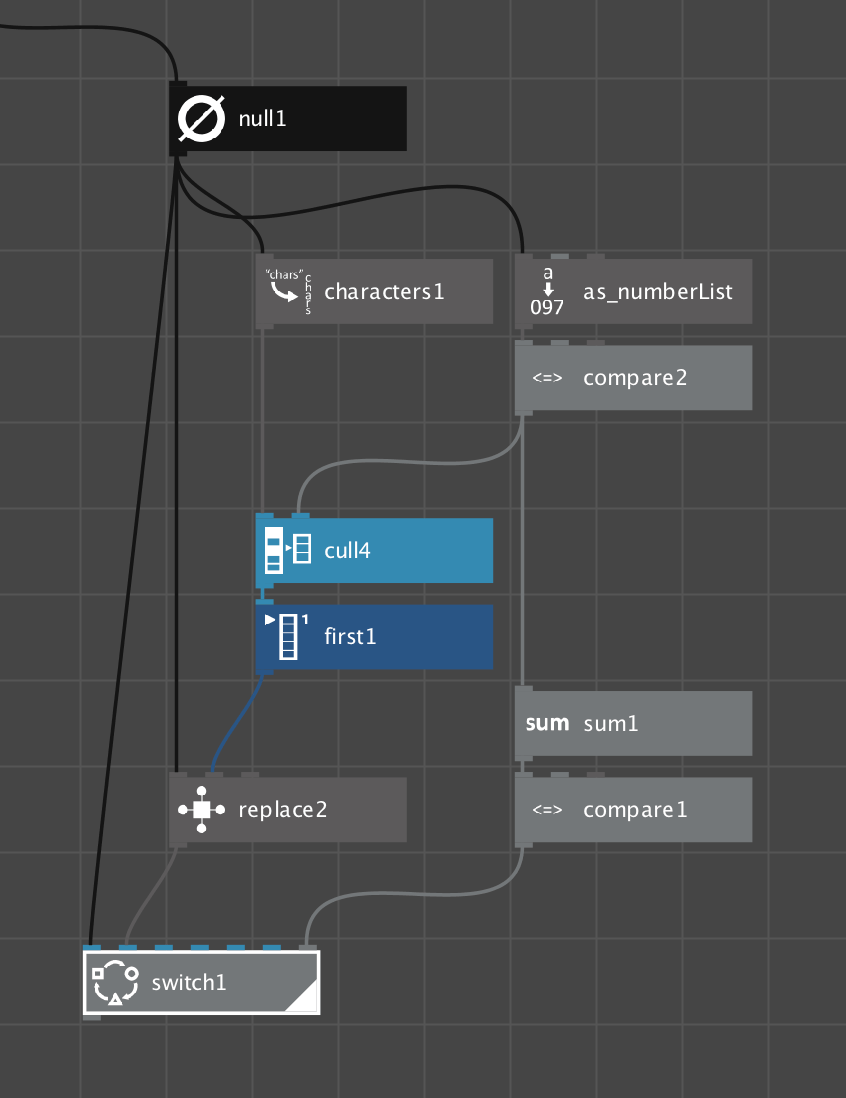Click the switch1 node's cycle shapes icon

click(x=116, y=982)
